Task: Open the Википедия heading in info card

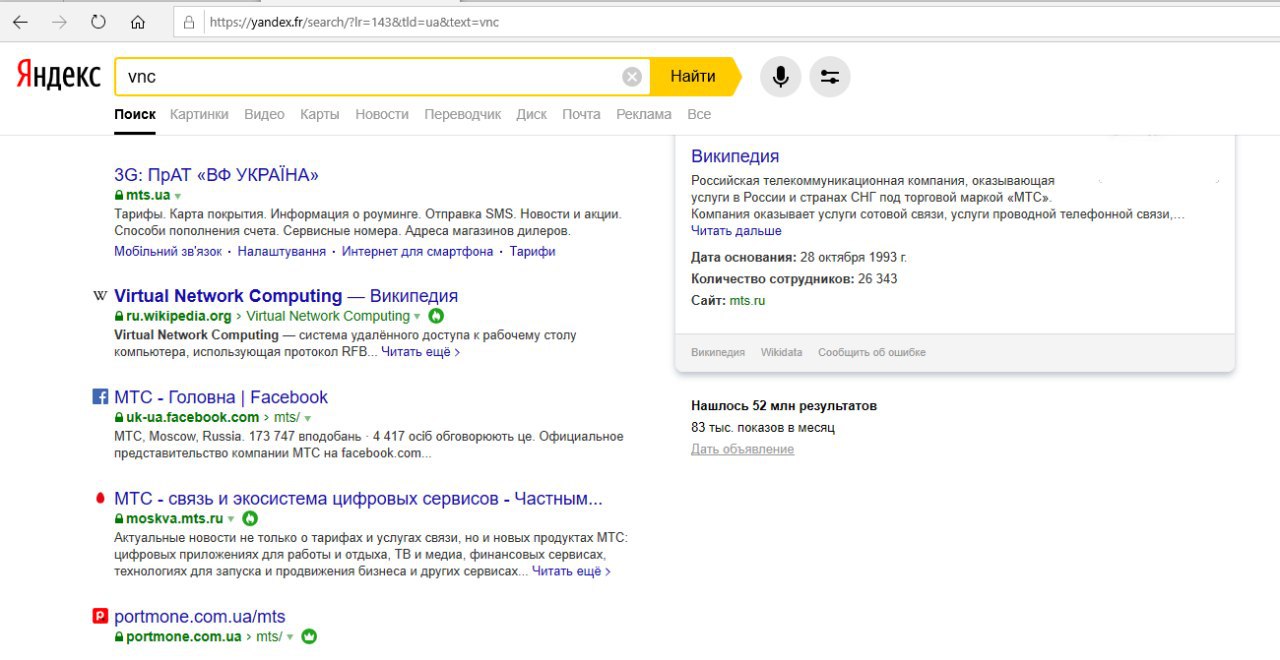Action: tap(735, 156)
